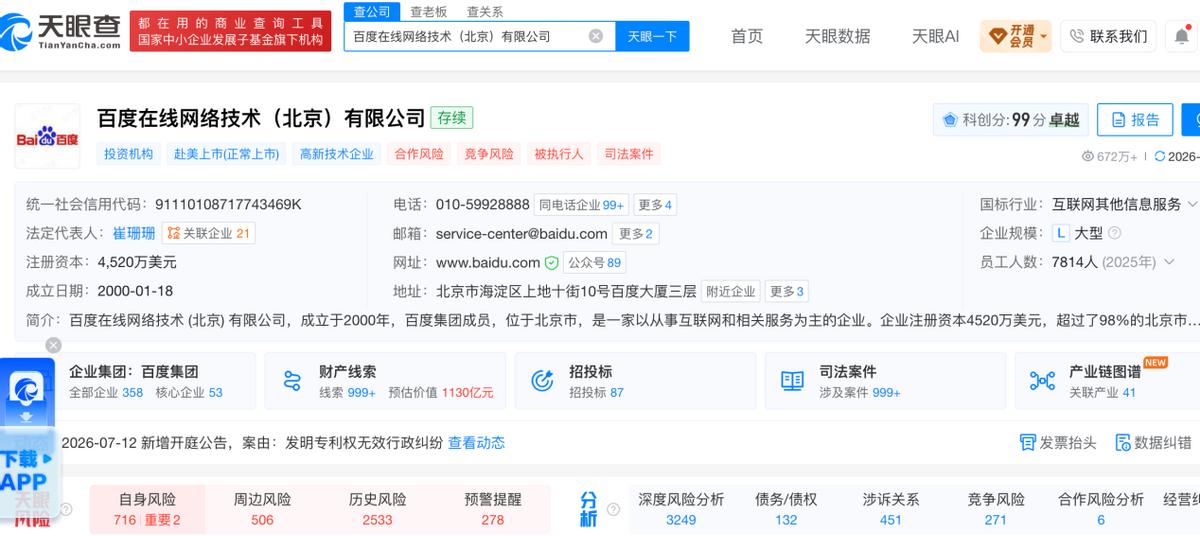Open the www.baidu.com website link
The image size is (1200, 536).
(x=488, y=262)
